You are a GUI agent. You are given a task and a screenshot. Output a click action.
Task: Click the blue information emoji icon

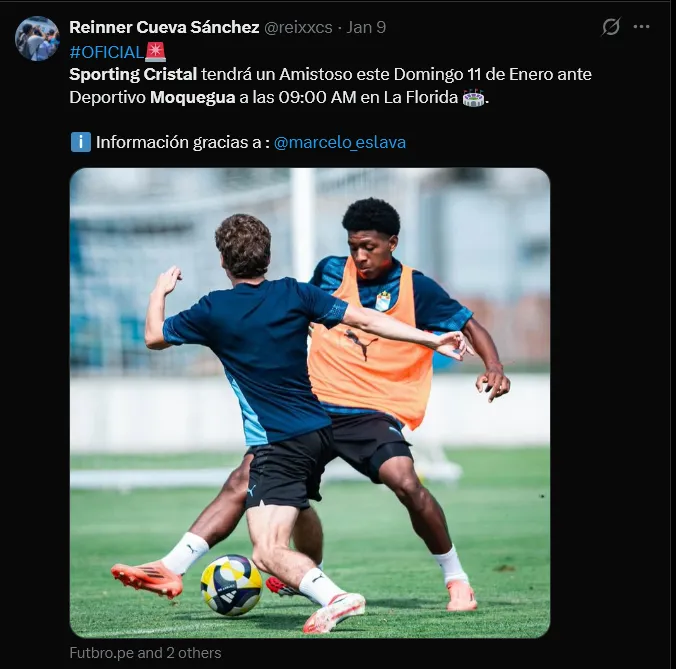81,142
